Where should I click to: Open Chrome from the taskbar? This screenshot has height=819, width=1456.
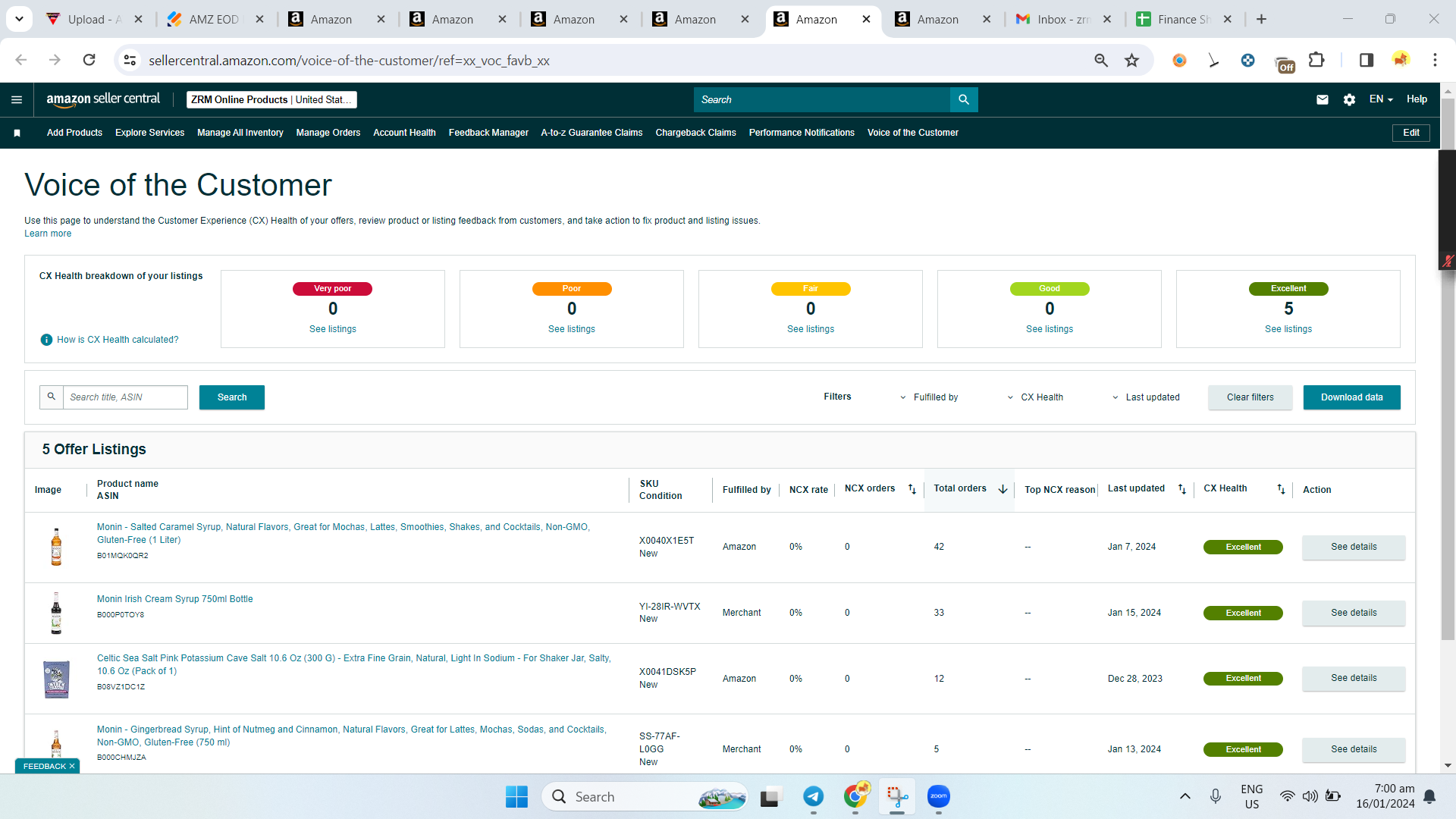(x=855, y=796)
